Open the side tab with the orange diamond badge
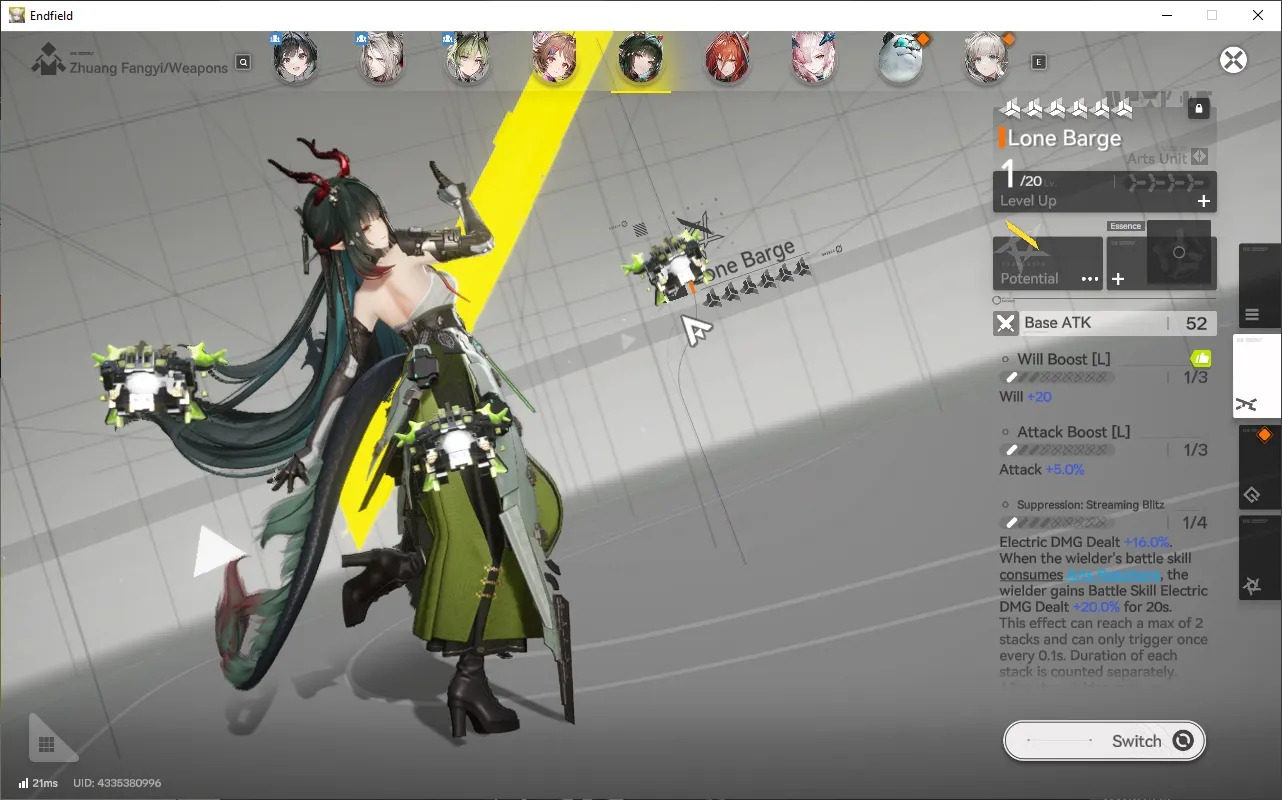1282x800 pixels. tap(1260, 467)
